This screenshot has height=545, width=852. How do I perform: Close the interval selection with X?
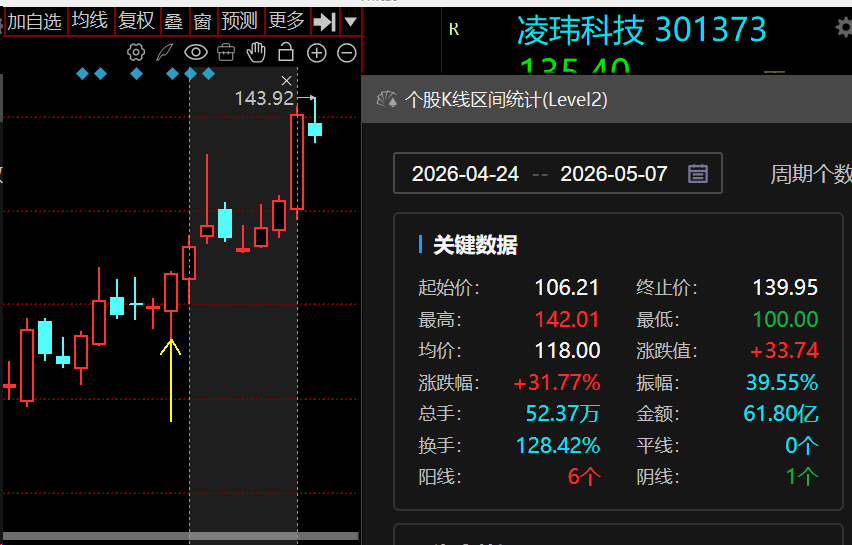point(286,81)
